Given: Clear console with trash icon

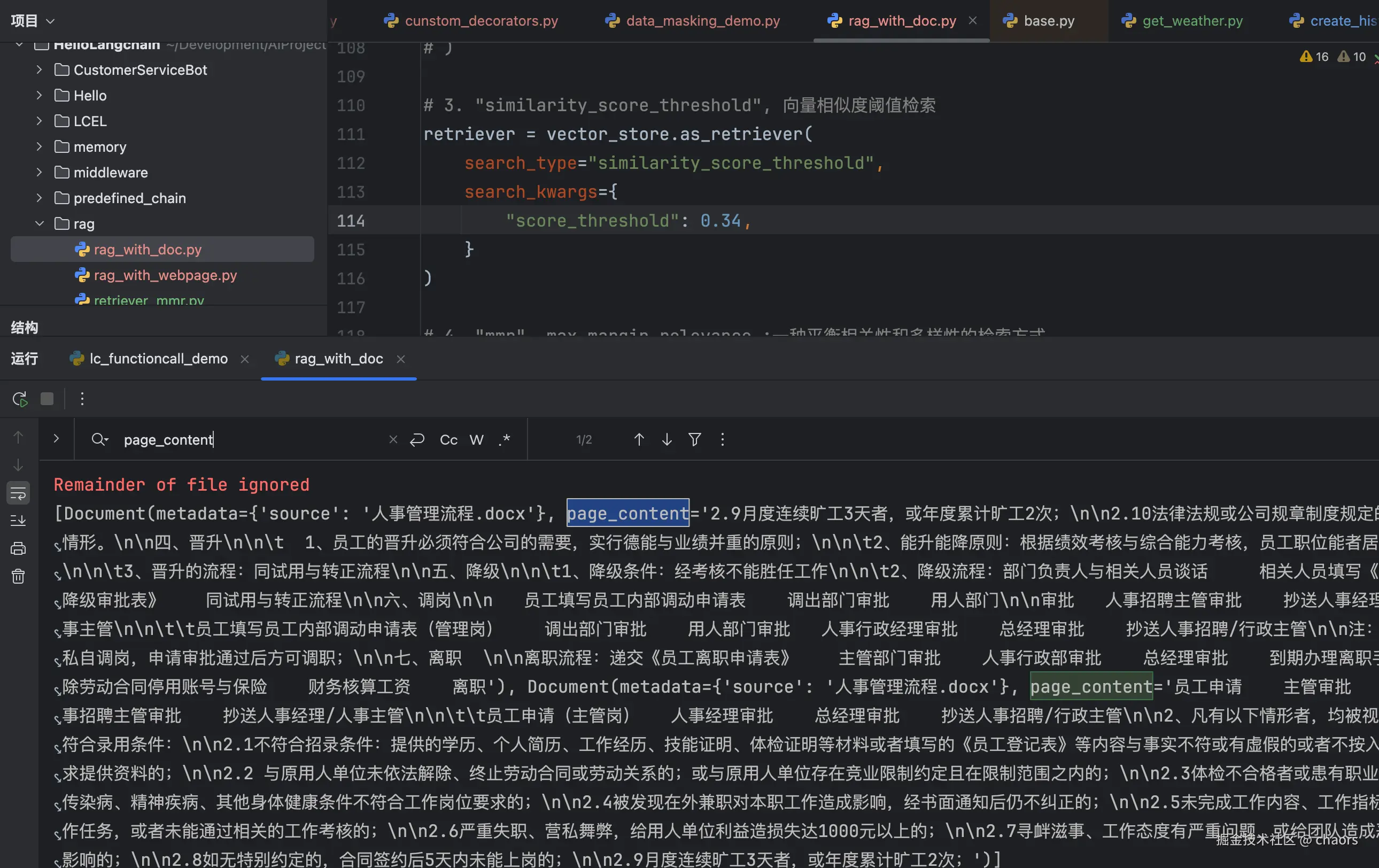Looking at the screenshot, I should pos(18,576).
